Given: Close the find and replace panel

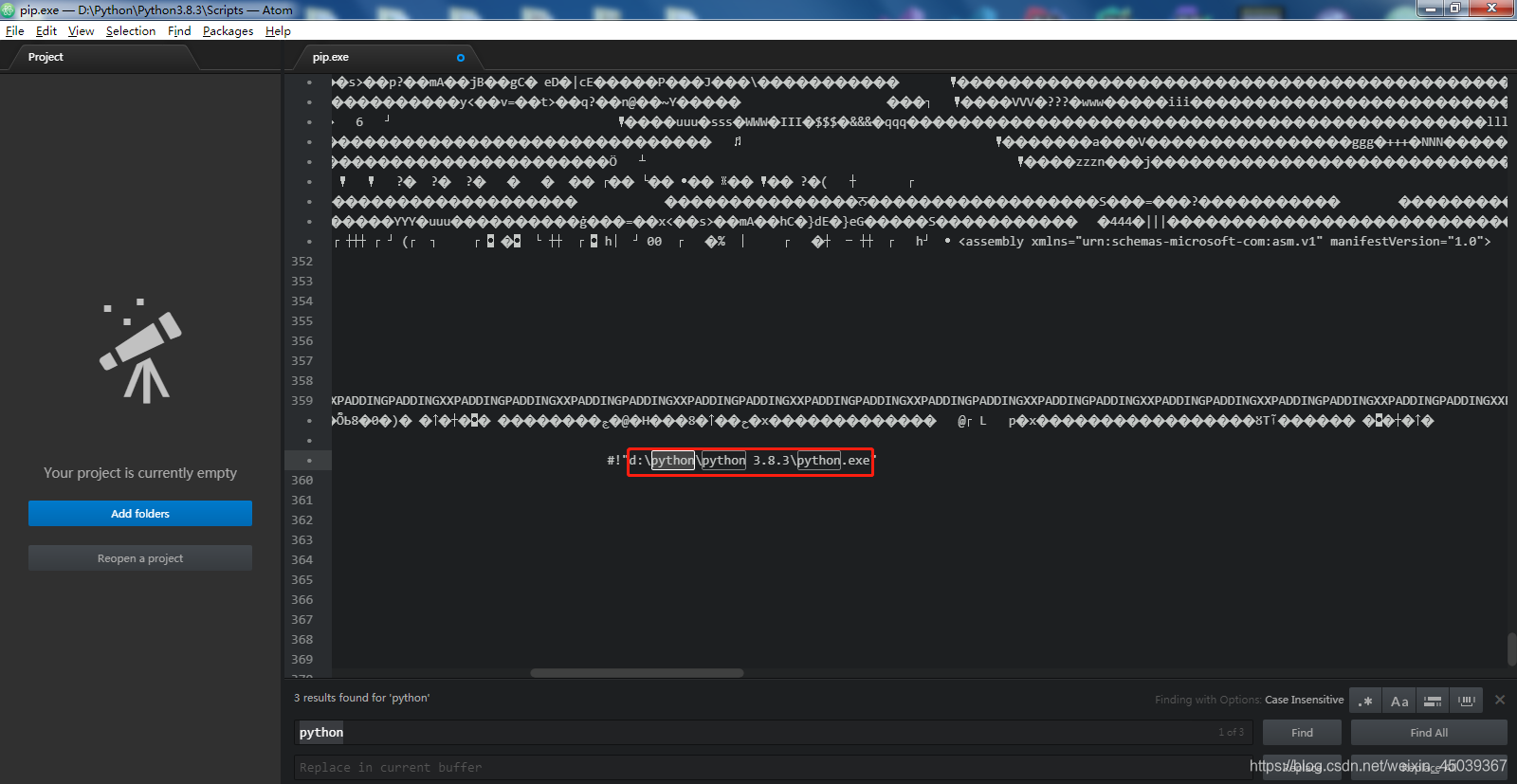Looking at the screenshot, I should tap(1500, 700).
